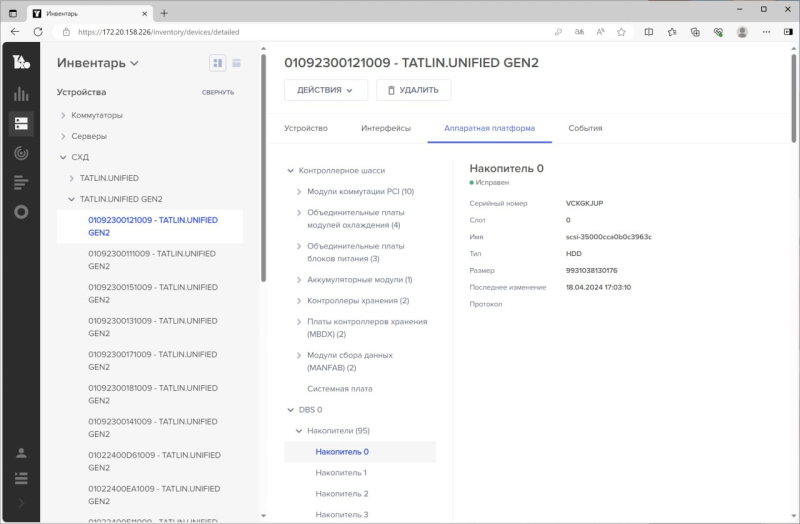Collapse the TATLIN.UNIFIED GEN2 node
Image resolution: width=800 pixels, height=524 pixels.
(71, 199)
